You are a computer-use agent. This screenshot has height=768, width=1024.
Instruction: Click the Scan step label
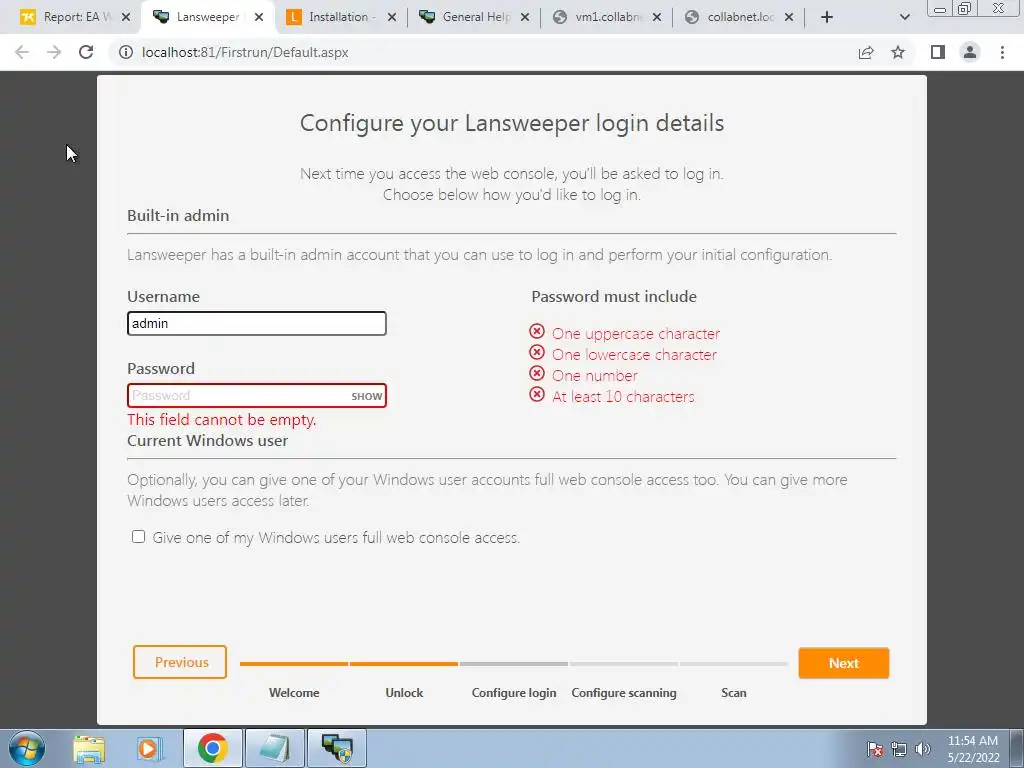point(733,693)
